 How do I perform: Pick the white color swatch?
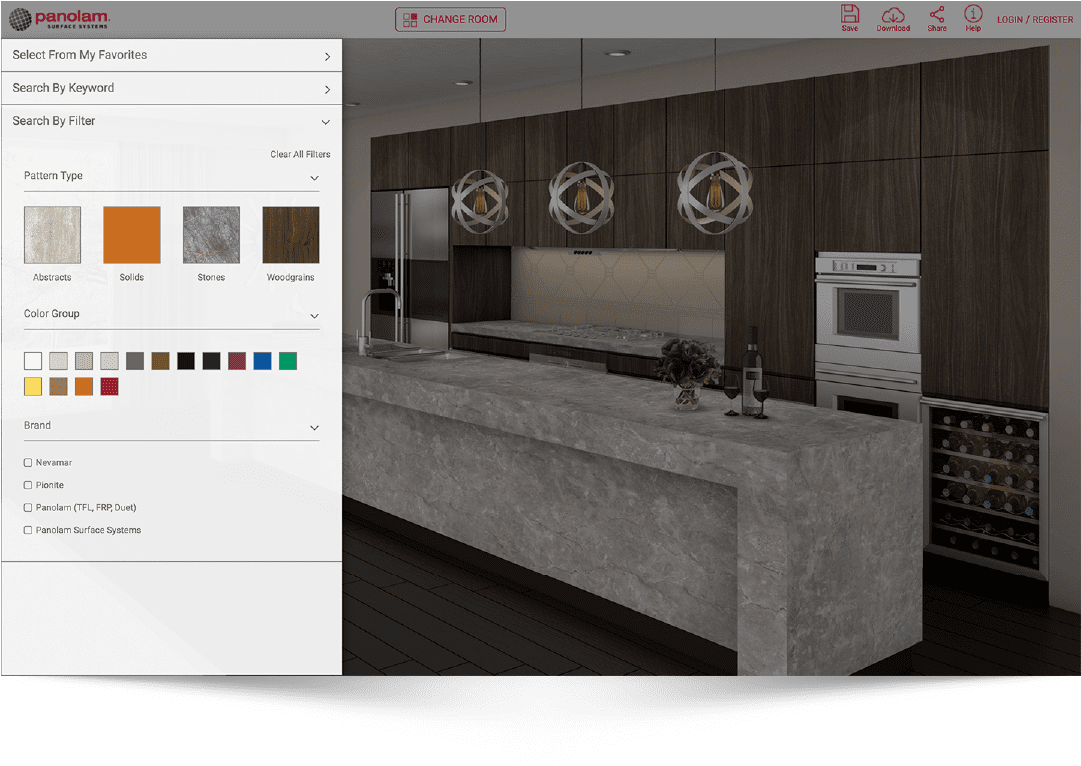(x=33, y=361)
